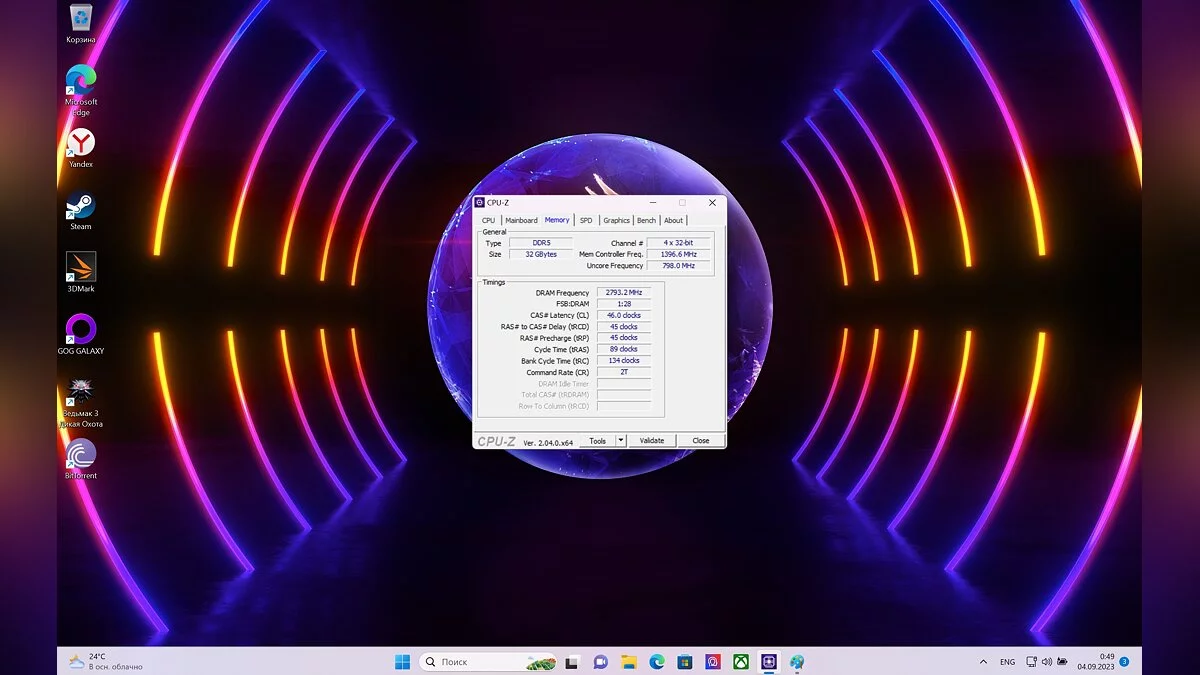
Task: Open the Graphics tab in CPU-Z
Action: (x=616, y=220)
